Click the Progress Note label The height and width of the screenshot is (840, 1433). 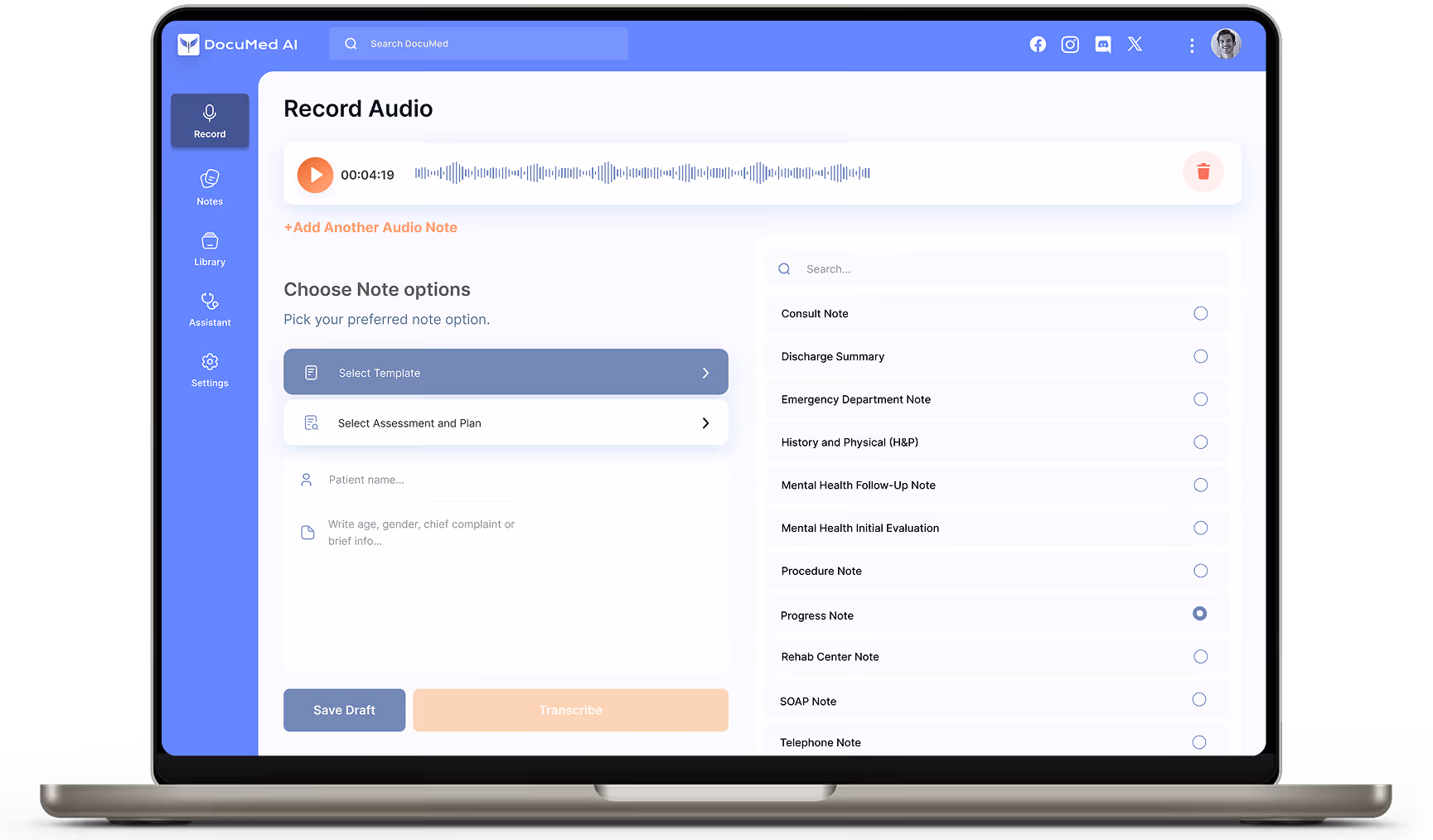click(x=817, y=616)
